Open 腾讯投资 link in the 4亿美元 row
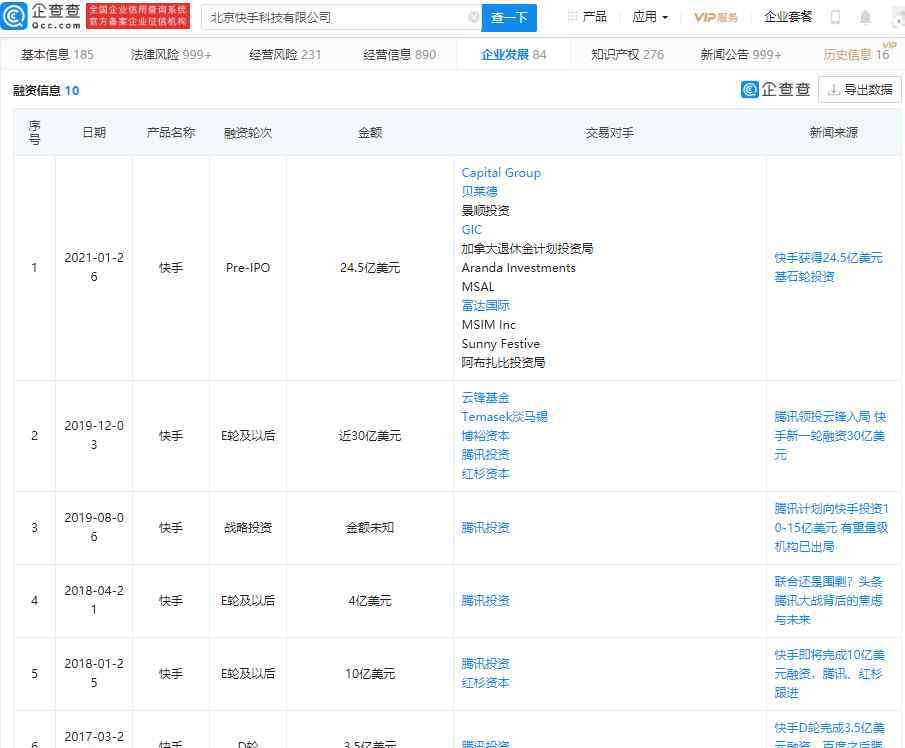Image resolution: width=905 pixels, height=748 pixels. tap(485, 601)
